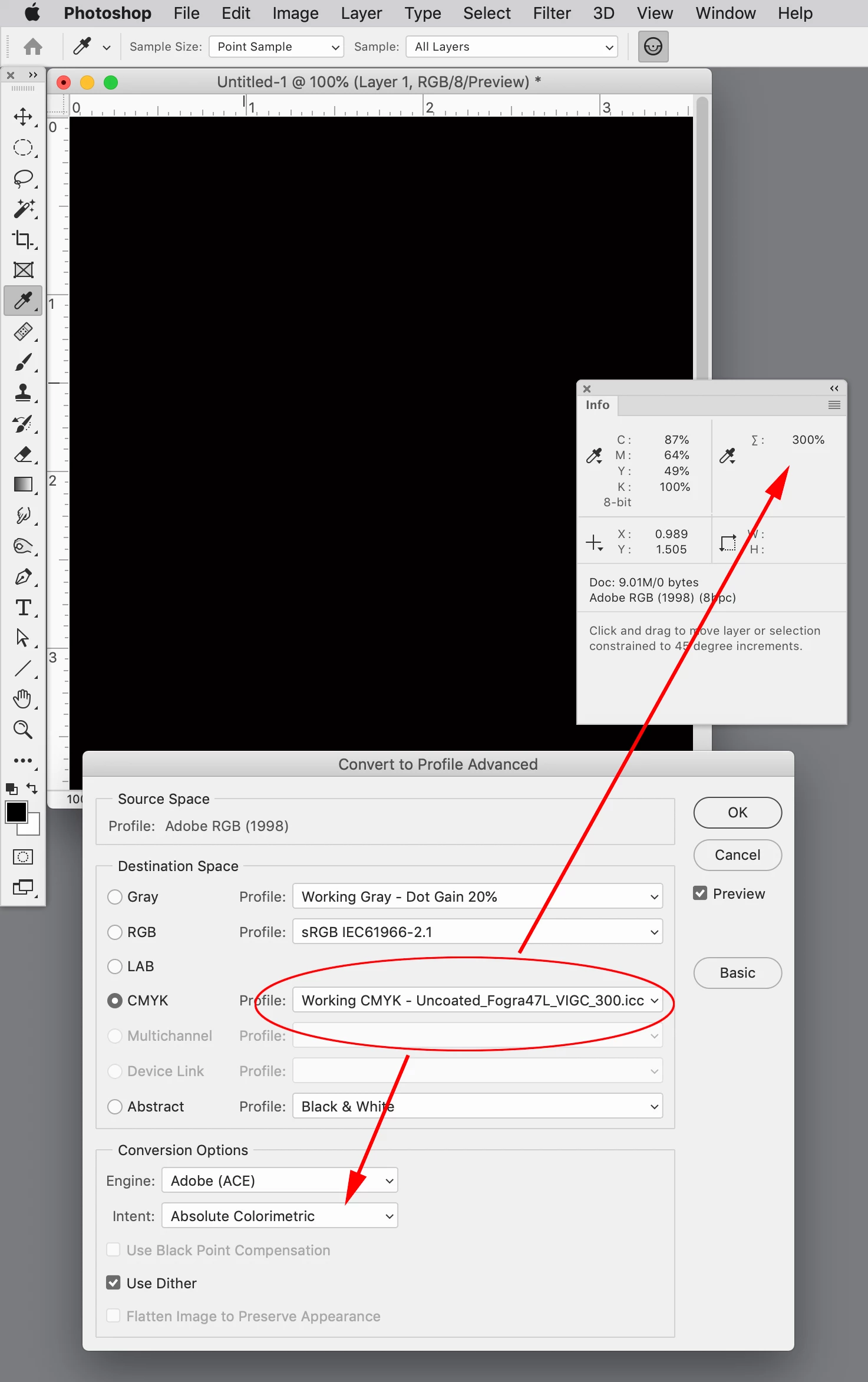Select the Clone Stamp tool

pos(23,392)
